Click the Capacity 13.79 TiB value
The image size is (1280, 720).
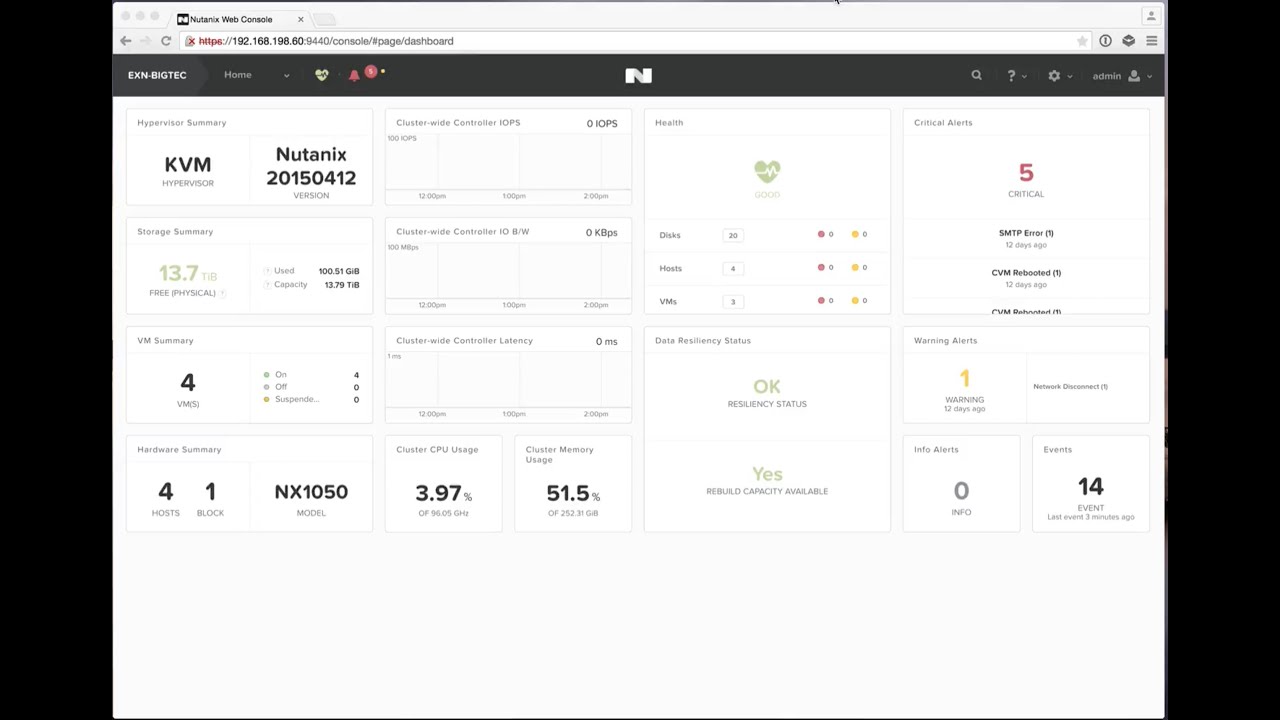click(x=342, y=285)
